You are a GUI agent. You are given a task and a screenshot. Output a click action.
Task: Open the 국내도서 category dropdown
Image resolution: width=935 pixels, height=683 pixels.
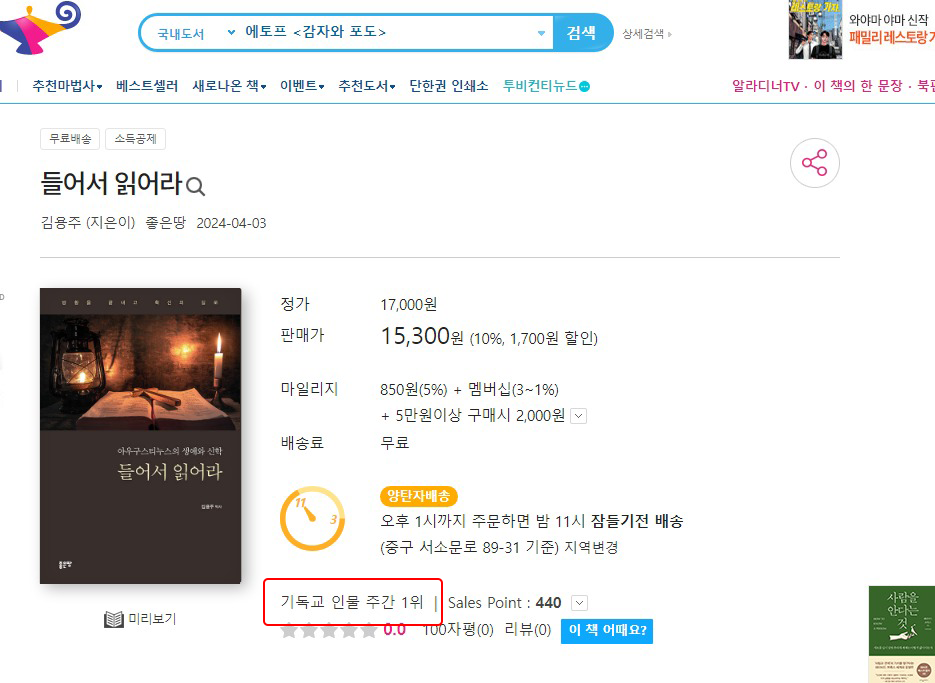coord(196,33)
